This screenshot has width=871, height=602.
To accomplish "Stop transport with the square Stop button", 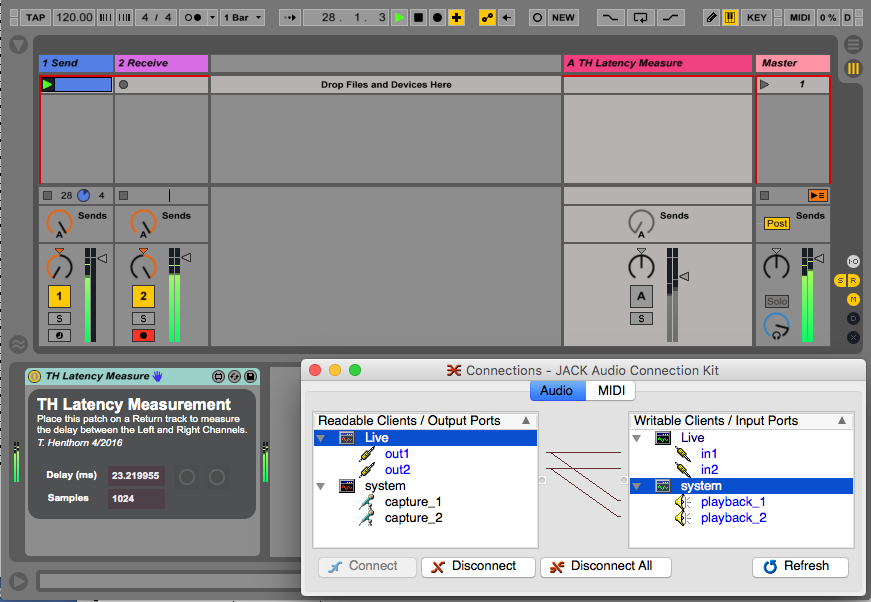I will pos(418,18).
